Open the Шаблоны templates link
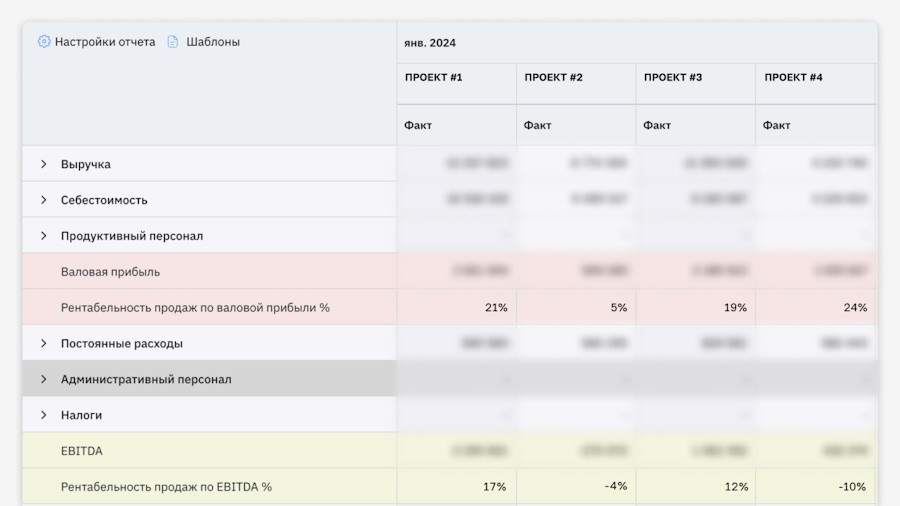The height and width of the screenshot is (506, 900). [x=212, y=42]
